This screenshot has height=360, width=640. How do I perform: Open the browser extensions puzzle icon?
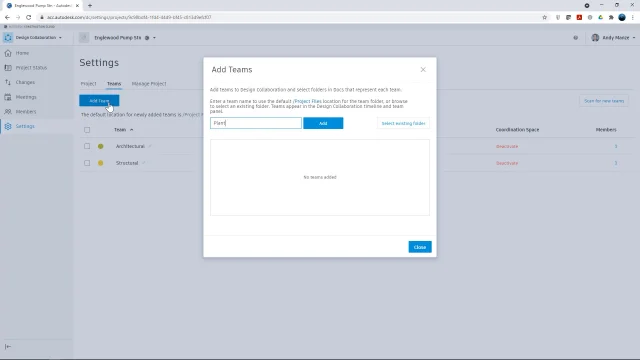(611, 18)
